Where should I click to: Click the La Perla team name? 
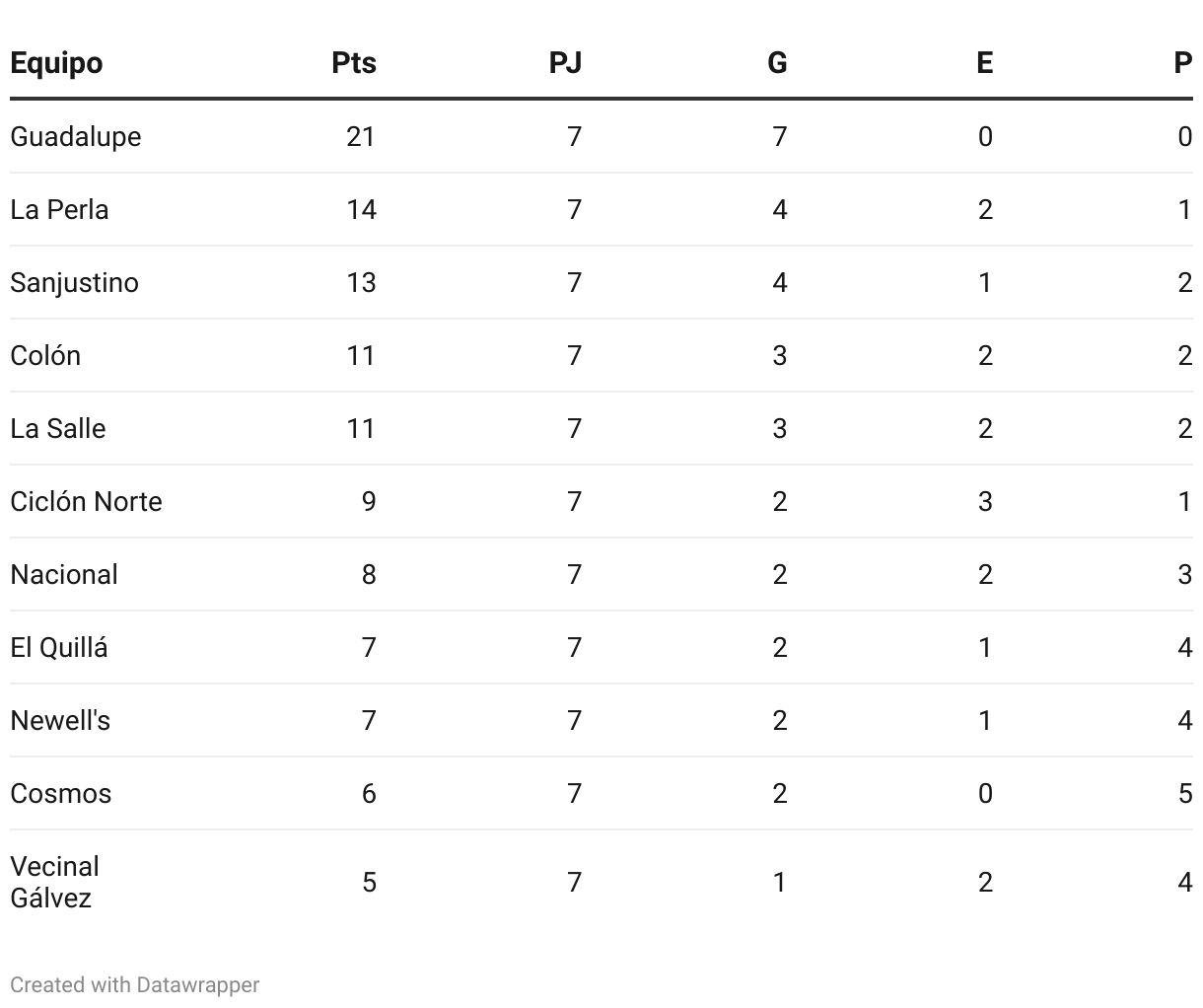point(59,209)
